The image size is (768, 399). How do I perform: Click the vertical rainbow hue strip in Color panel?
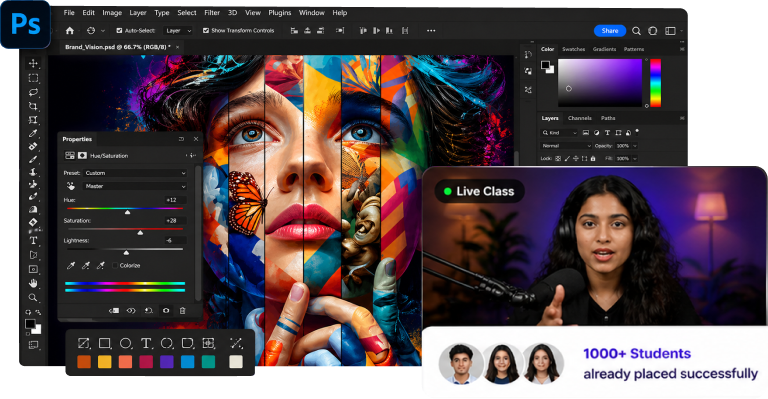(x=655, y=83)
